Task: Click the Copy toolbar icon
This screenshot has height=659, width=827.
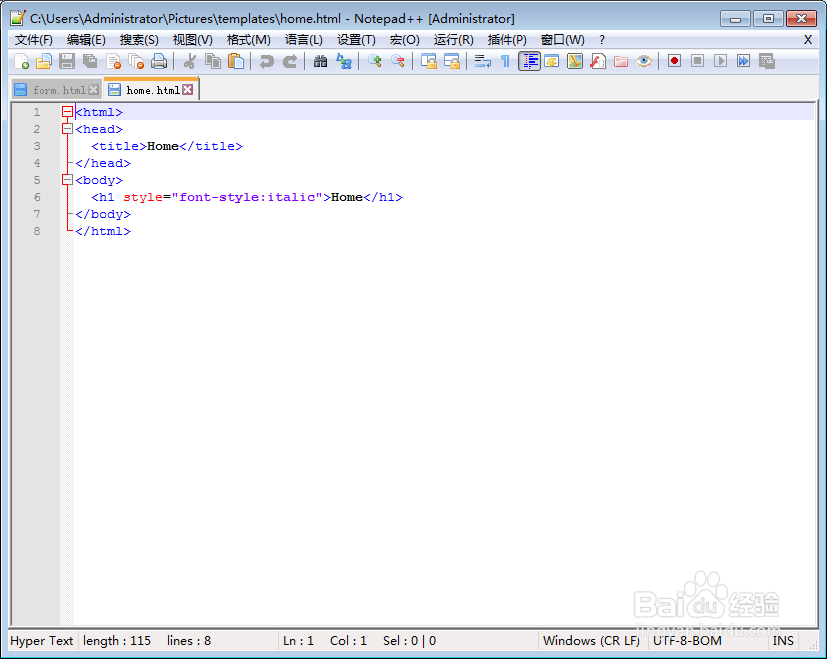Action: tap(213, 61)
